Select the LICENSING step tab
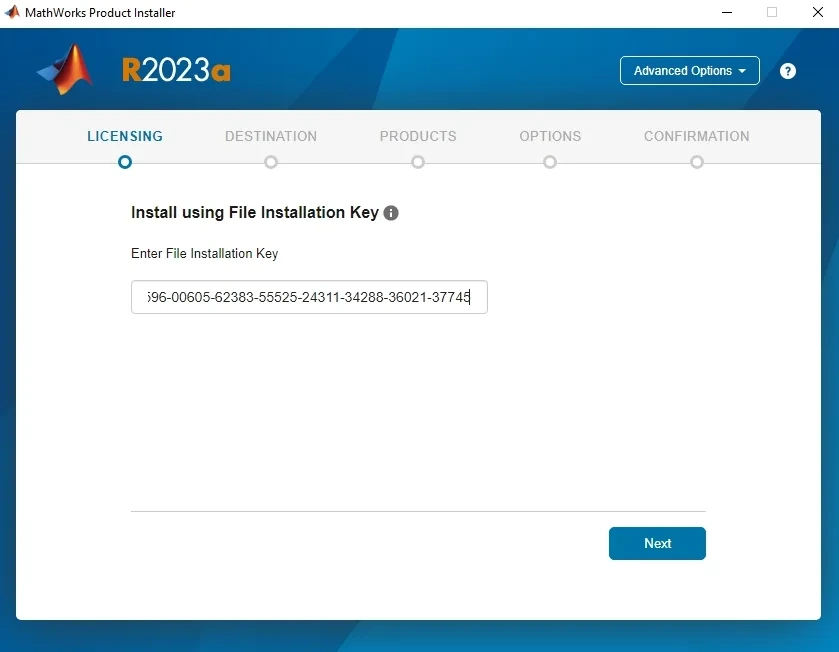Image resolution: width=839 pixels, height=652 pixels. 125,136
